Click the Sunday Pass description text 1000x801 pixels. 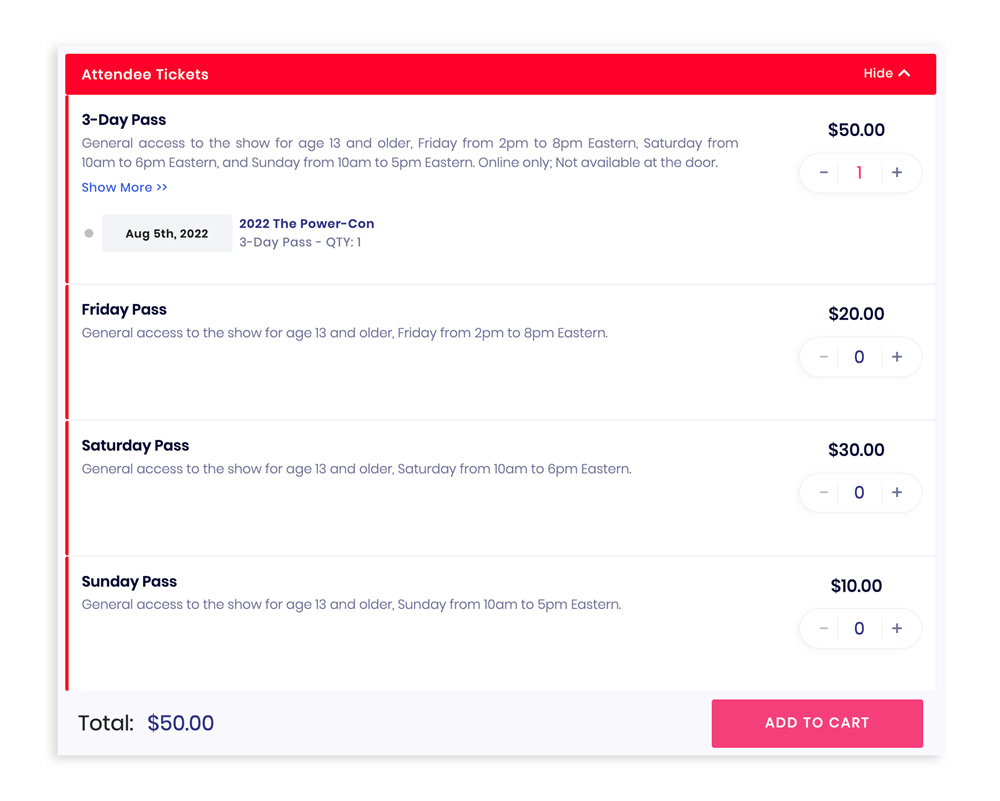tap(351, 605)
